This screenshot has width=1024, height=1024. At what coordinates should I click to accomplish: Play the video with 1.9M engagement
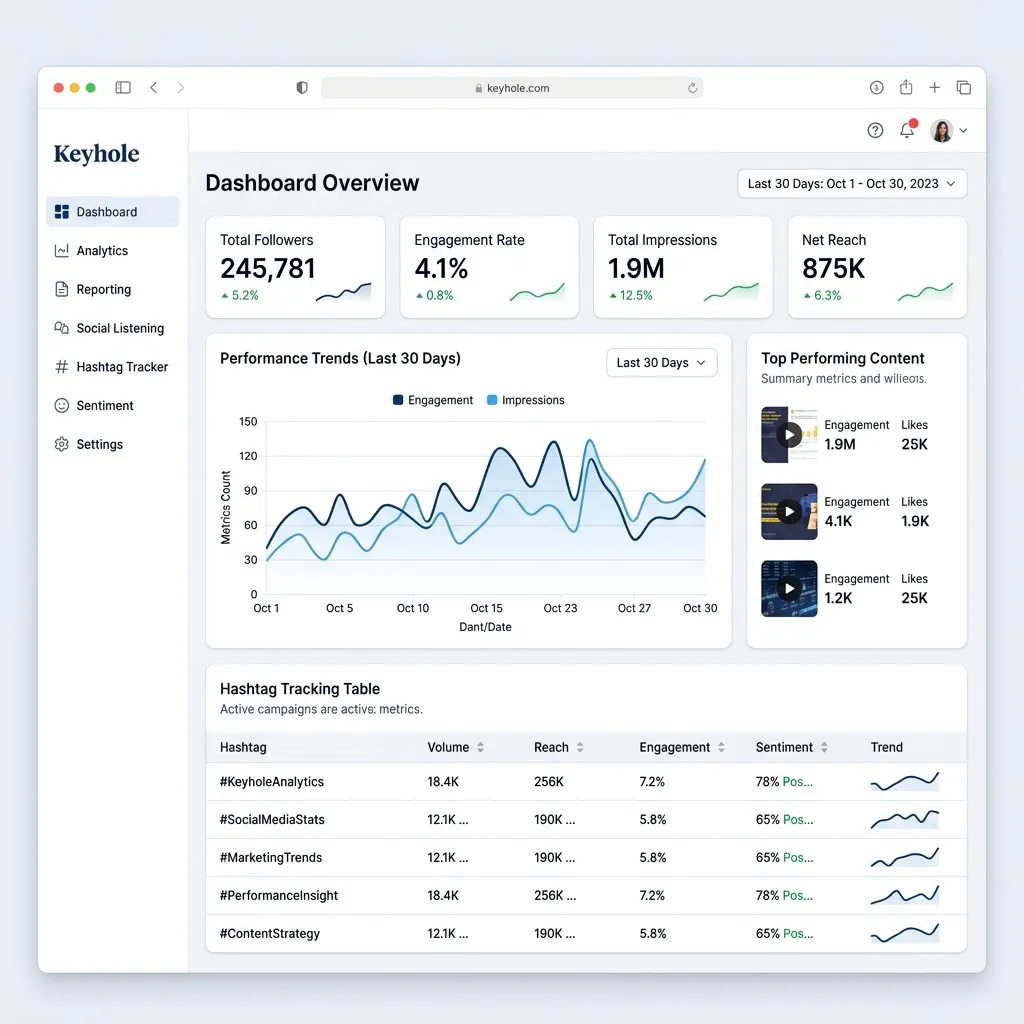(x=789, y=434)
